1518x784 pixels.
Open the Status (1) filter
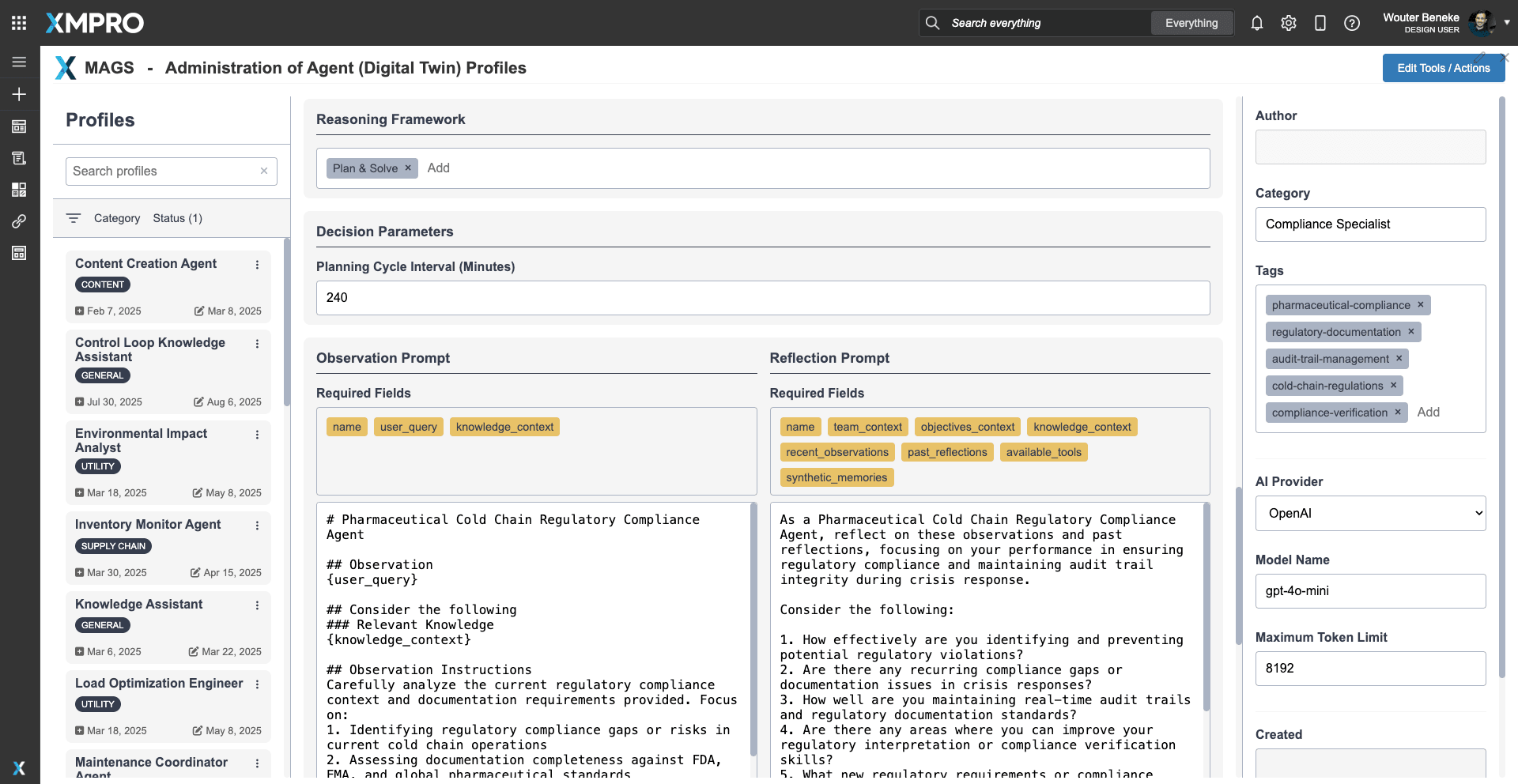(x=177, y=218)
